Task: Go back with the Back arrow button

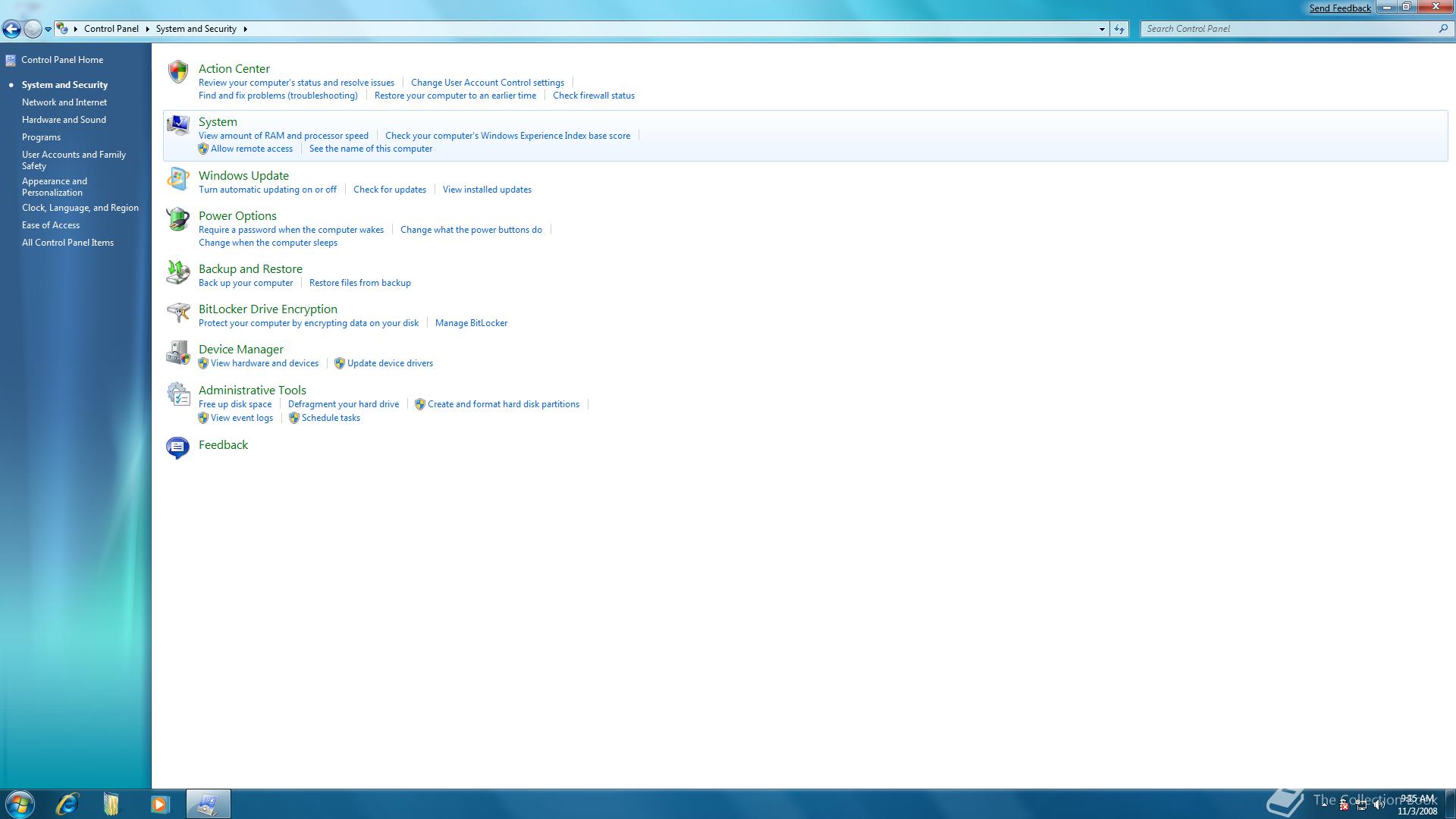Action: pyautogui.click(x=11, y=29)
